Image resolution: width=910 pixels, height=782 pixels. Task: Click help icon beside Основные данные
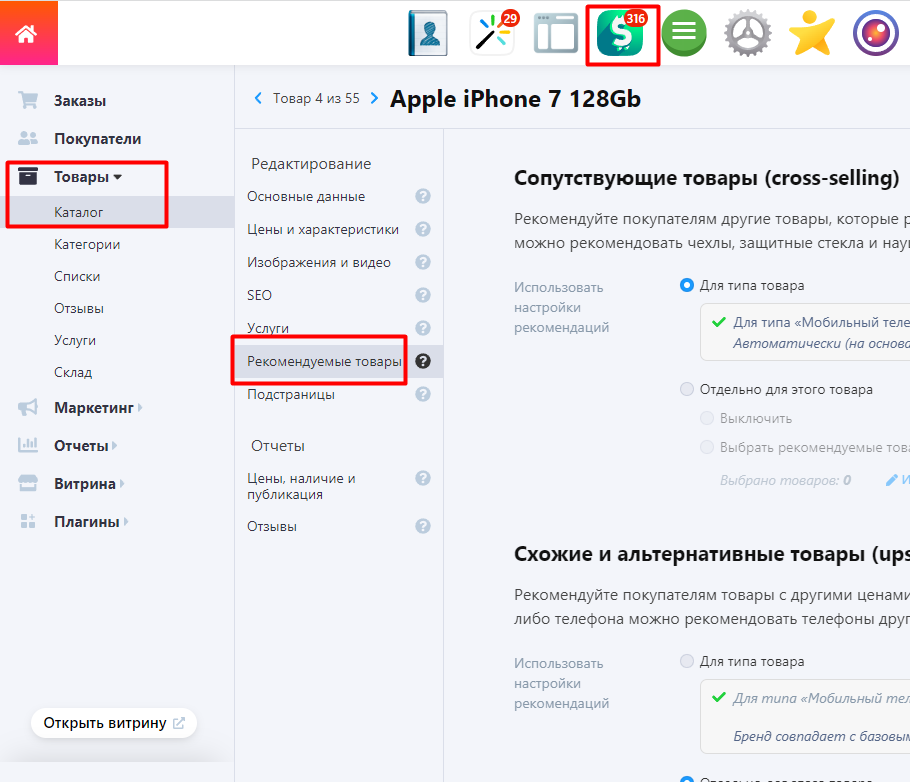[423, 197]
